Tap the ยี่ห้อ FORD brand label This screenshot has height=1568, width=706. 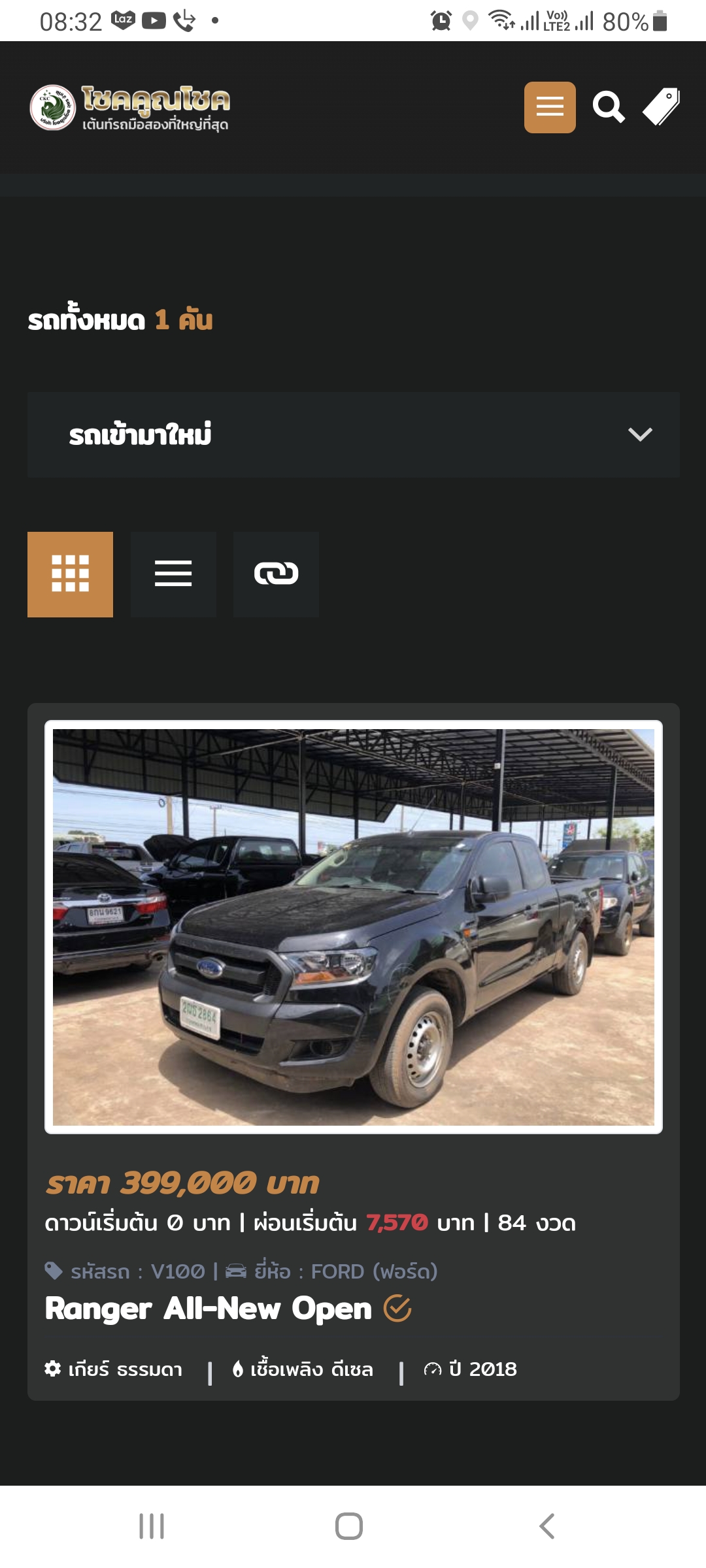tap(346, 1271)
